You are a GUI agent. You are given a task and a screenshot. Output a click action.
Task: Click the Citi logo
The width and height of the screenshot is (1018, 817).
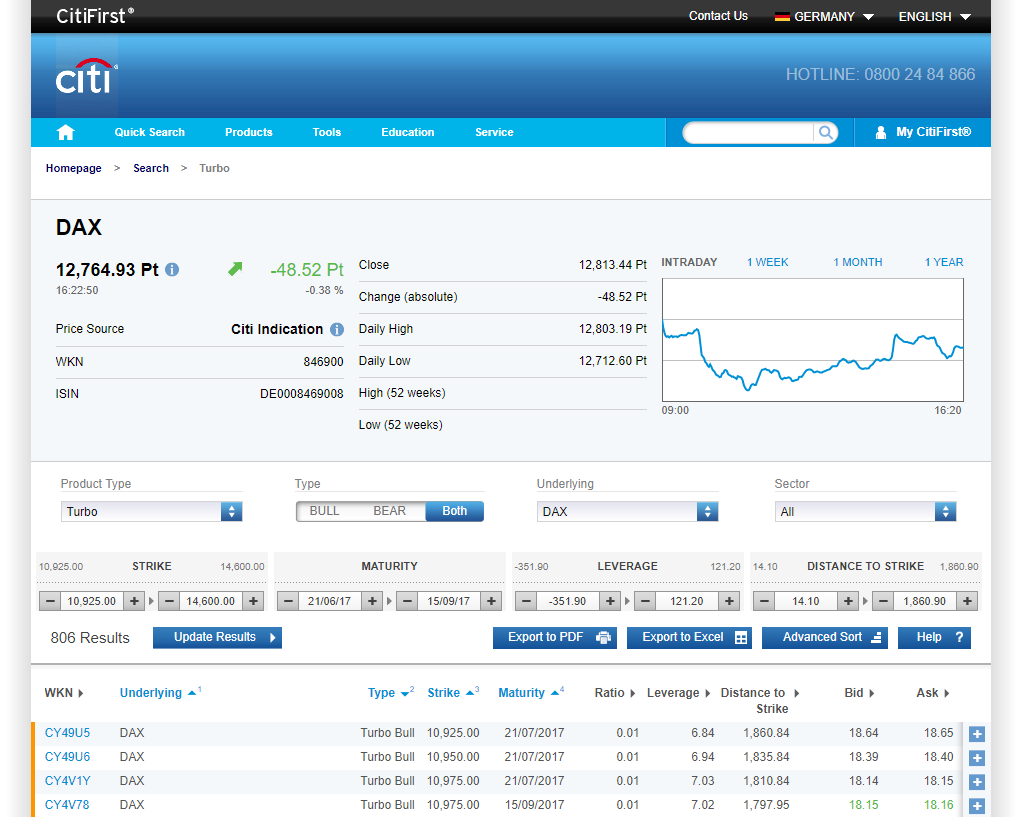point(86,77)
